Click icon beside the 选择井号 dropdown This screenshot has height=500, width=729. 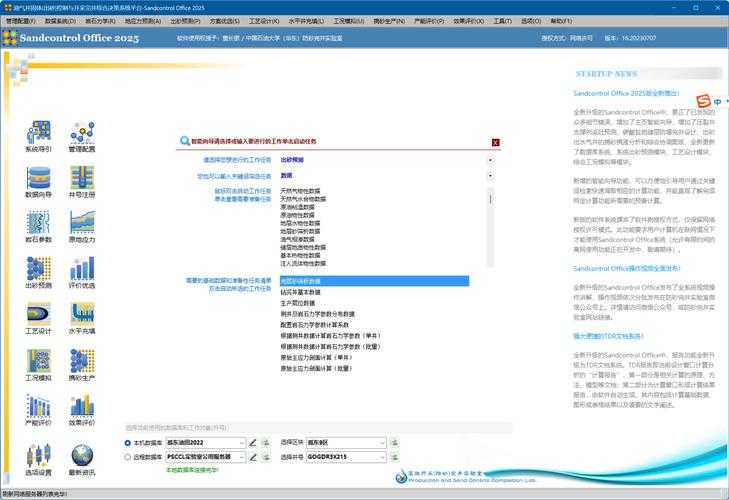point(394,457)
